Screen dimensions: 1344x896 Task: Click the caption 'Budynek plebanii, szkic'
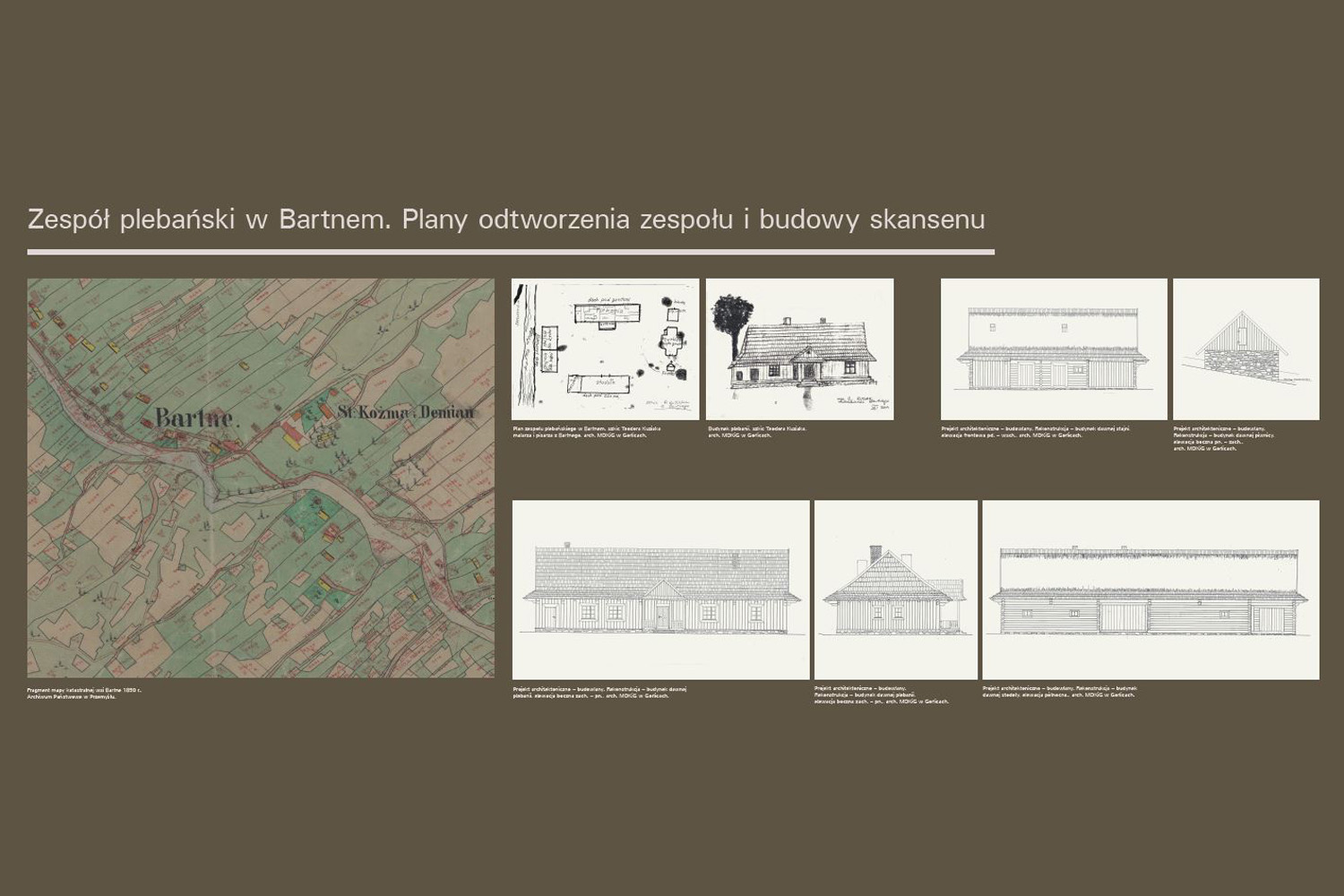pyautogui.click(x=757, y=432)
